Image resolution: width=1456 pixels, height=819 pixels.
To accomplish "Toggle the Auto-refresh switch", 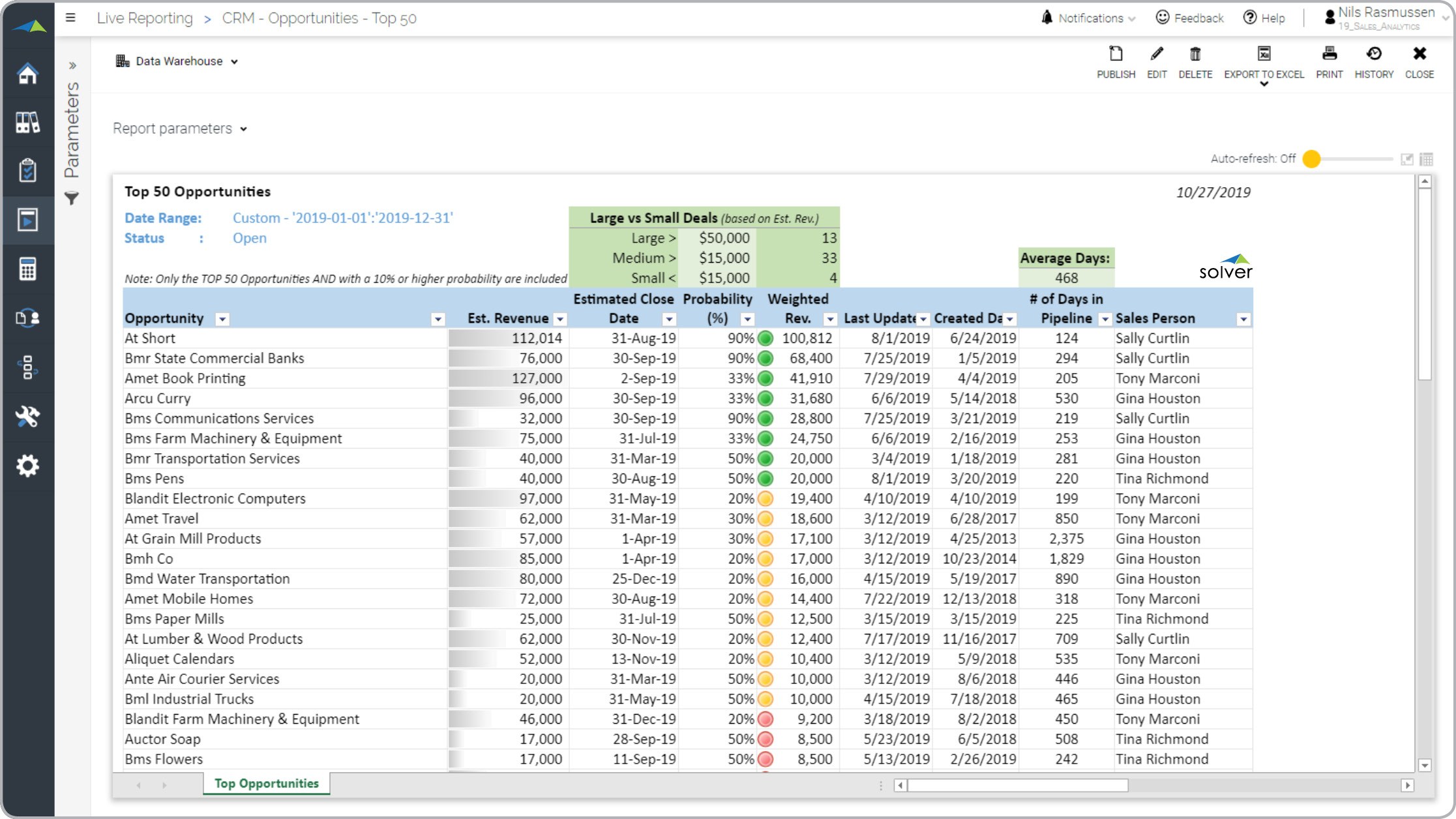I will tap(1312, 159).
